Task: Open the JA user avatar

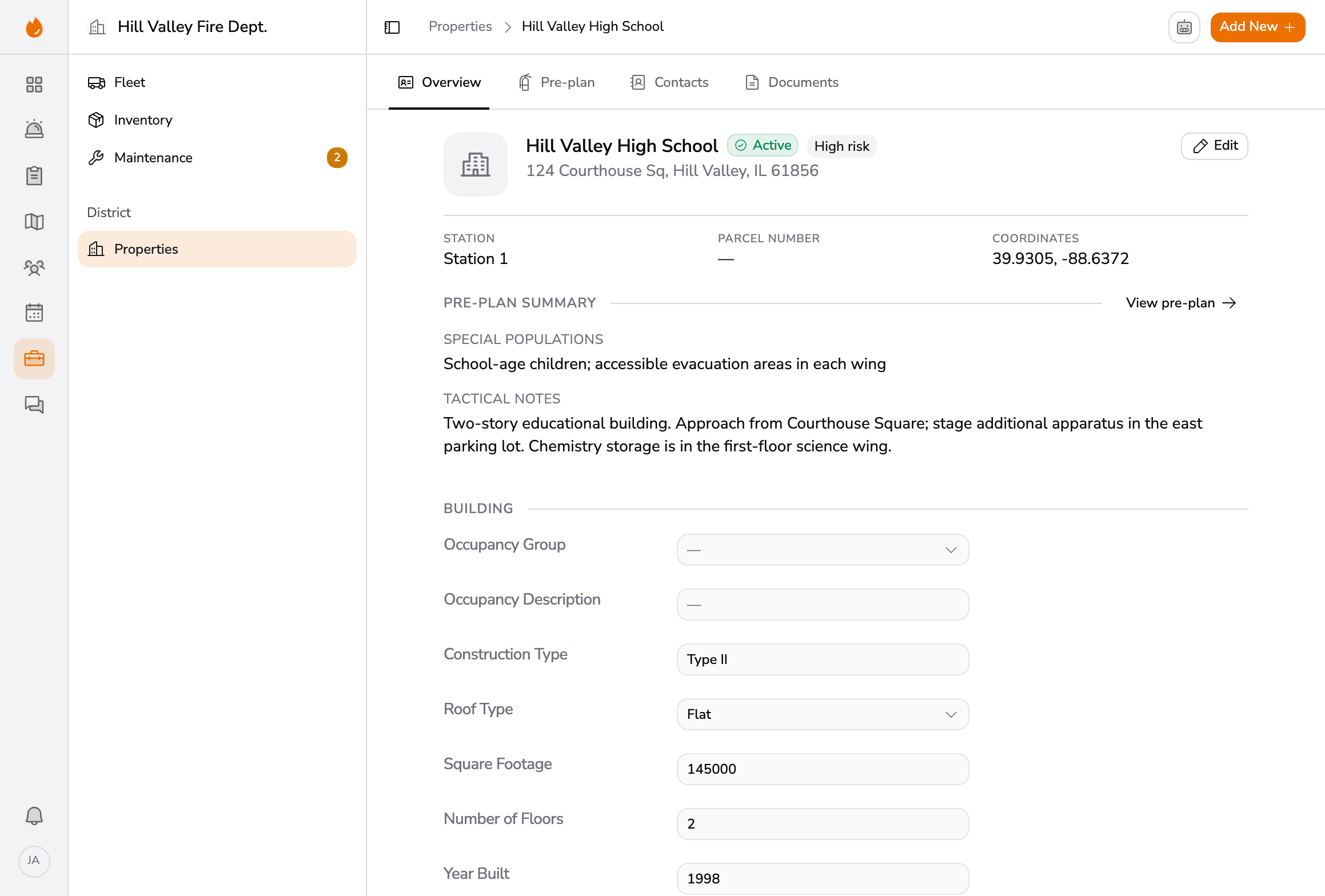Action: click(x=34, y=861)
